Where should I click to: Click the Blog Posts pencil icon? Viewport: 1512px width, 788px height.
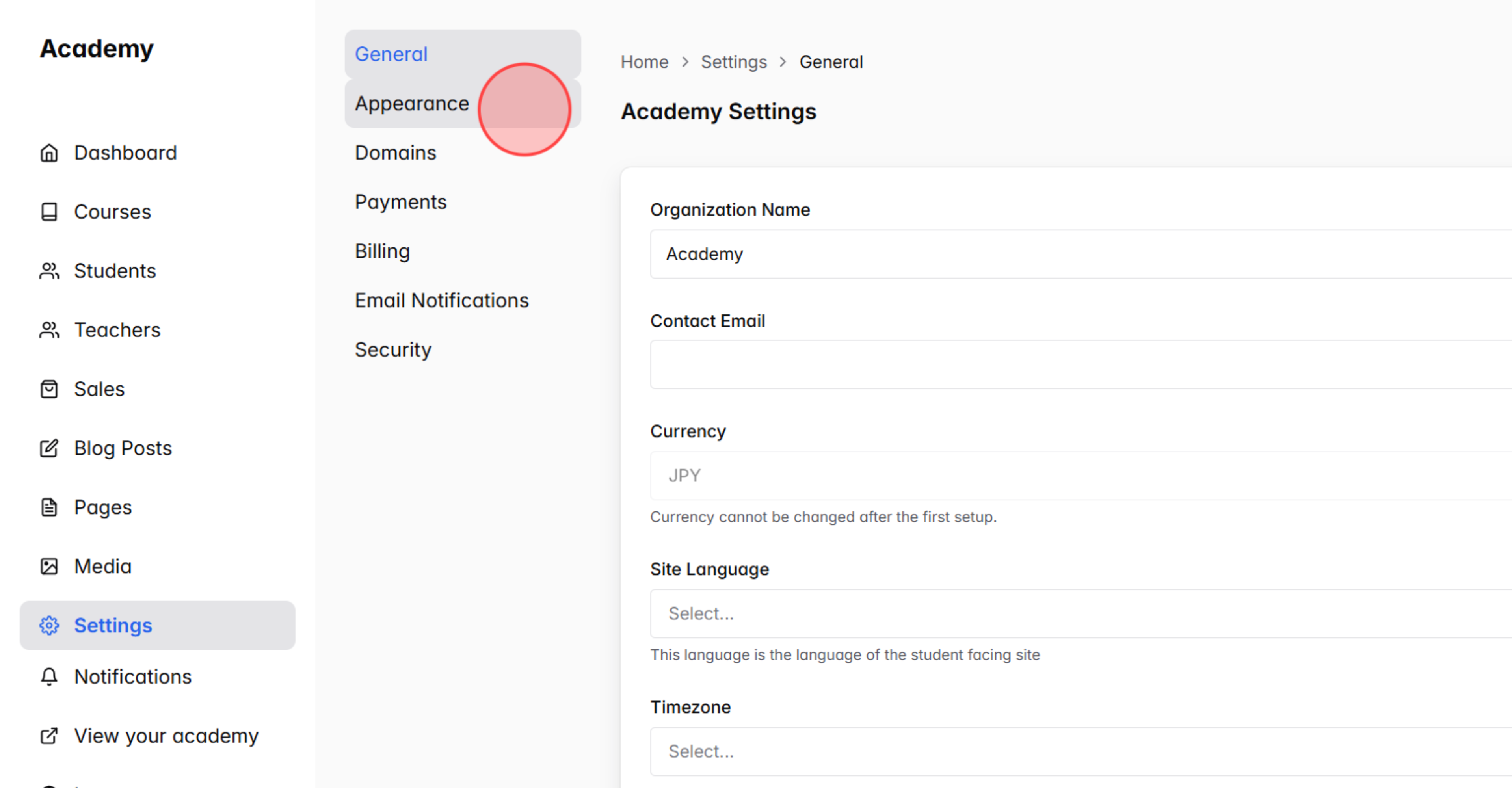pyautogui.click(x=49, y=448)
